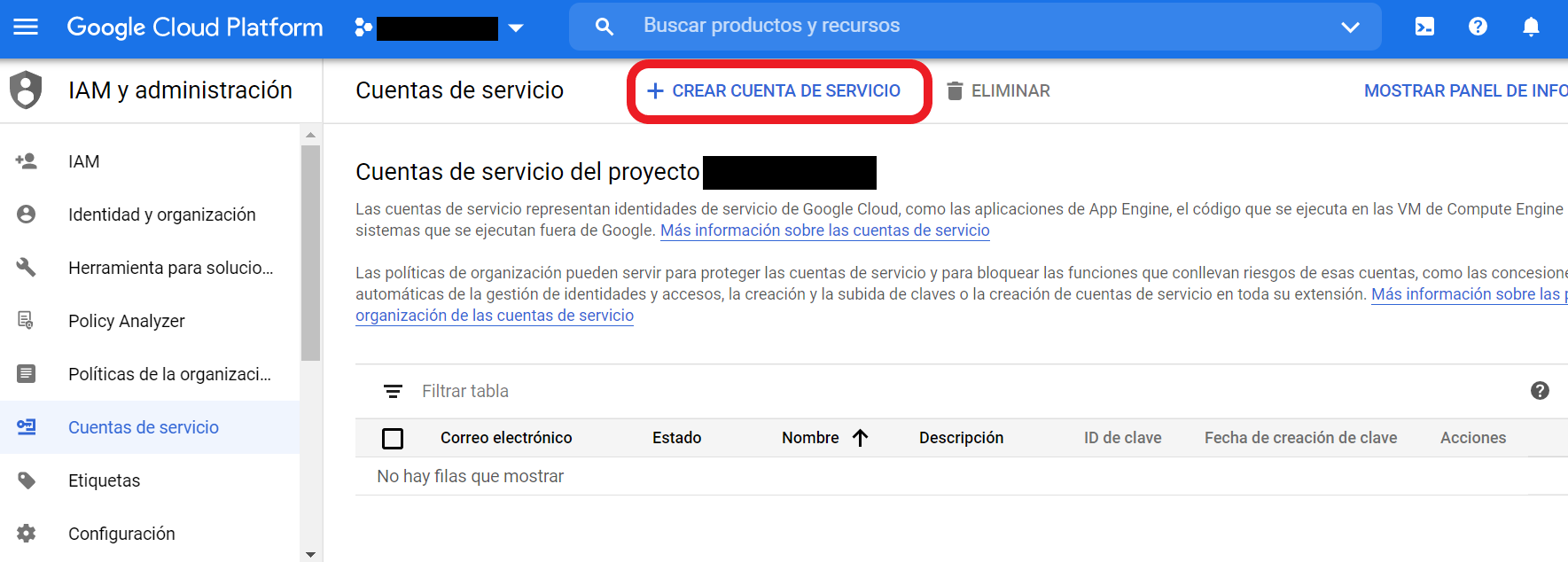1568x562 pixels.
Task: Focus the Buscar productos y recursos field
Action: click(x=975, y=26)
